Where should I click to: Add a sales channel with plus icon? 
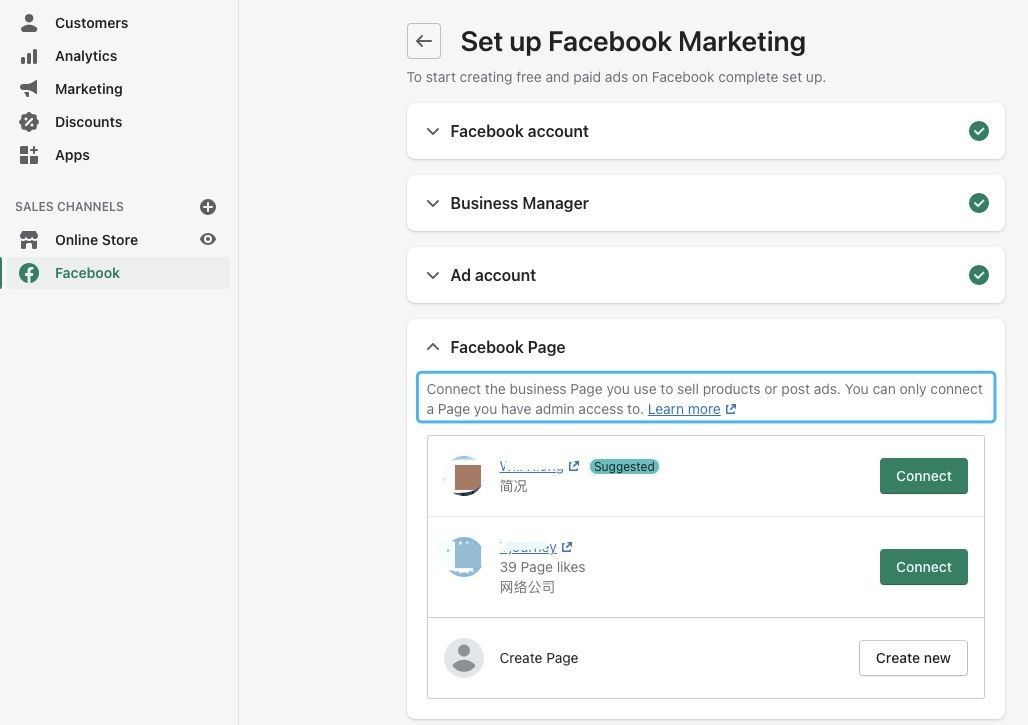tap(208, 207)
